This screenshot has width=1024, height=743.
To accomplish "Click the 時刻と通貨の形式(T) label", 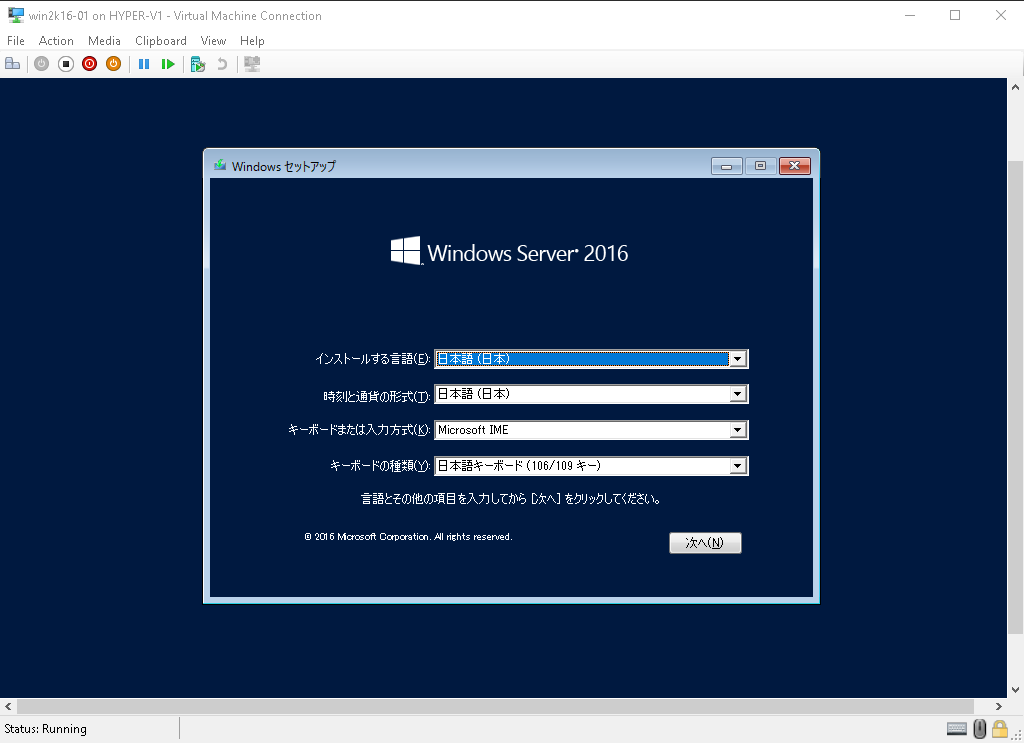I will [x=377, y=396].
